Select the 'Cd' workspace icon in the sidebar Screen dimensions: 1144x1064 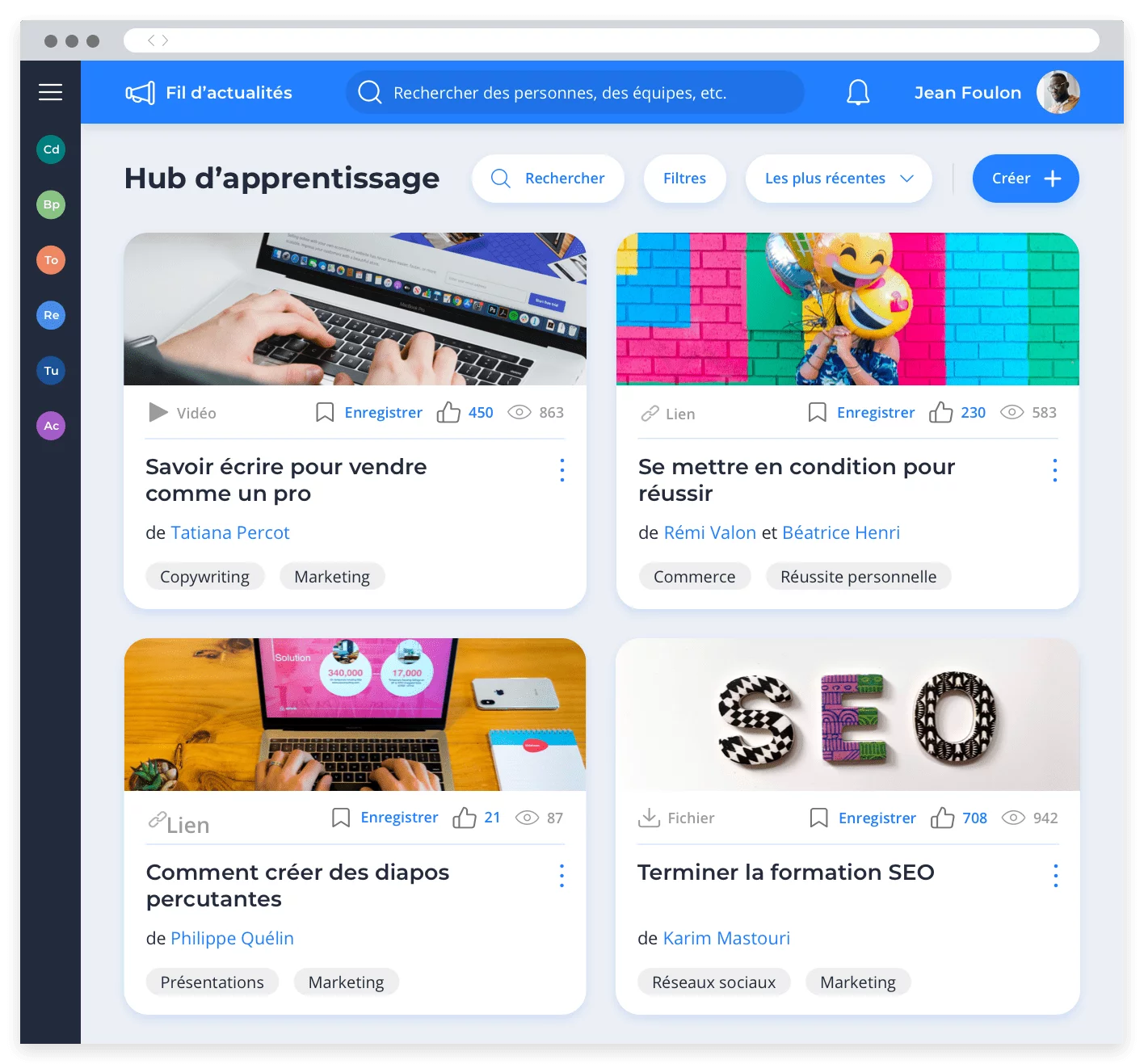click(50, 149)
